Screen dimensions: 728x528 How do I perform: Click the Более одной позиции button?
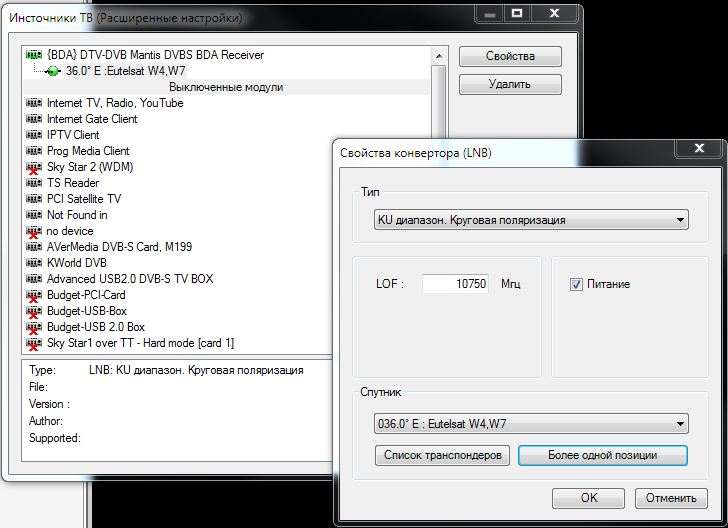point(602,456)
